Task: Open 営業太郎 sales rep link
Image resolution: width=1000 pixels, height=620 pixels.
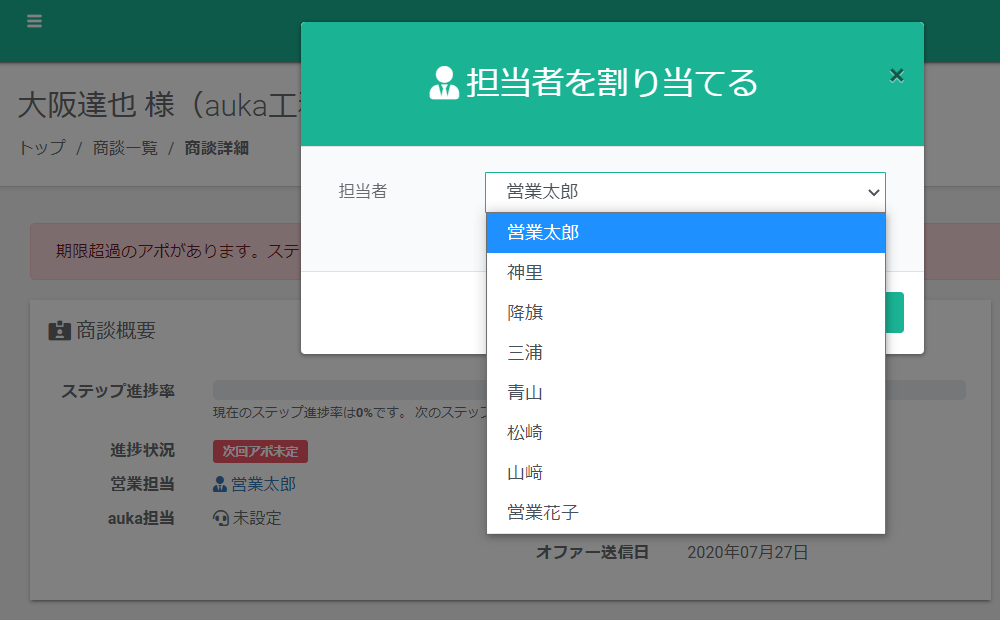Action: point(263,484)
